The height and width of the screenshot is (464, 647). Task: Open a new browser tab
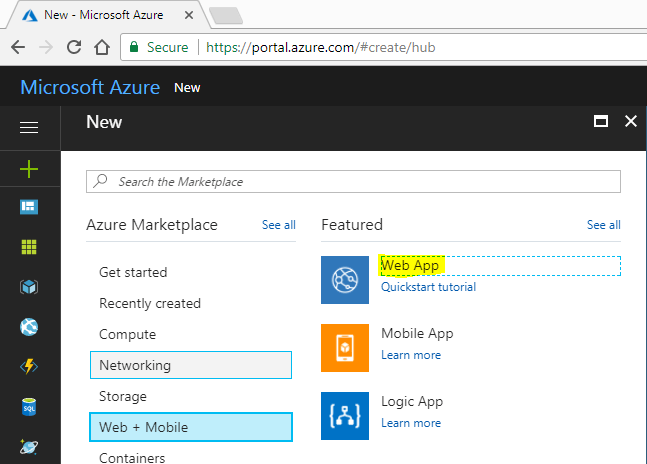click(226, 16)
